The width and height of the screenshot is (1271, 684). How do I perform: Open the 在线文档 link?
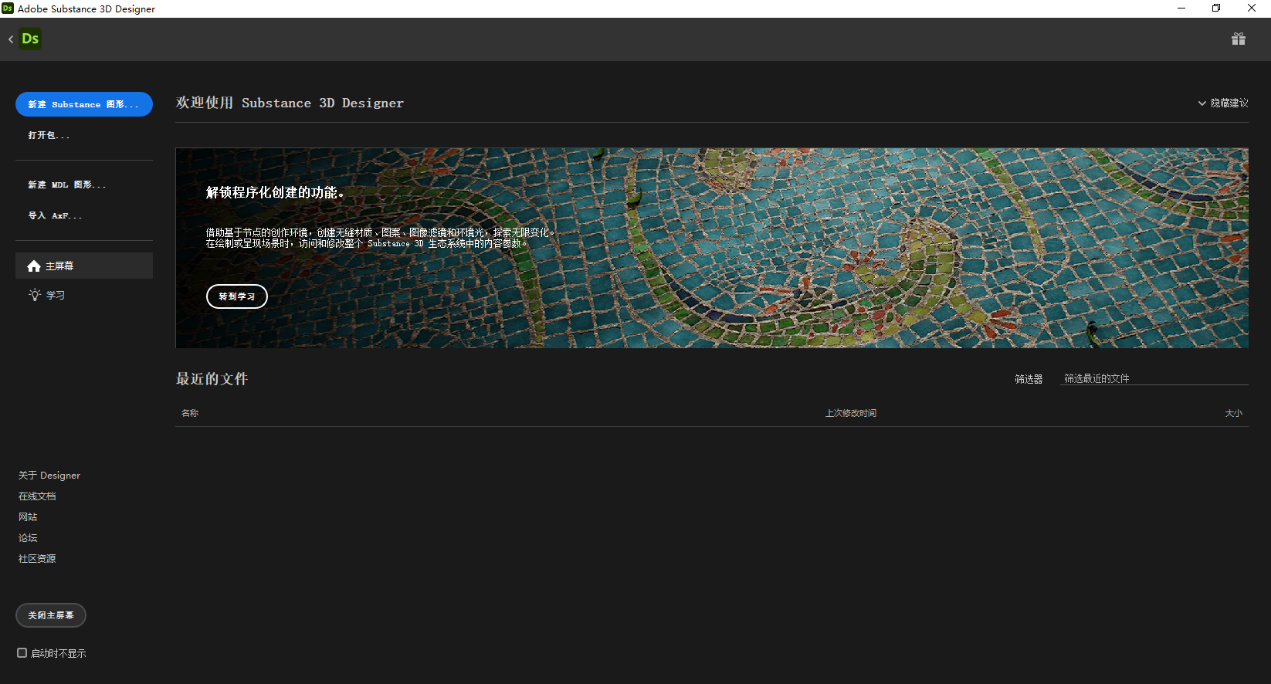37,496
